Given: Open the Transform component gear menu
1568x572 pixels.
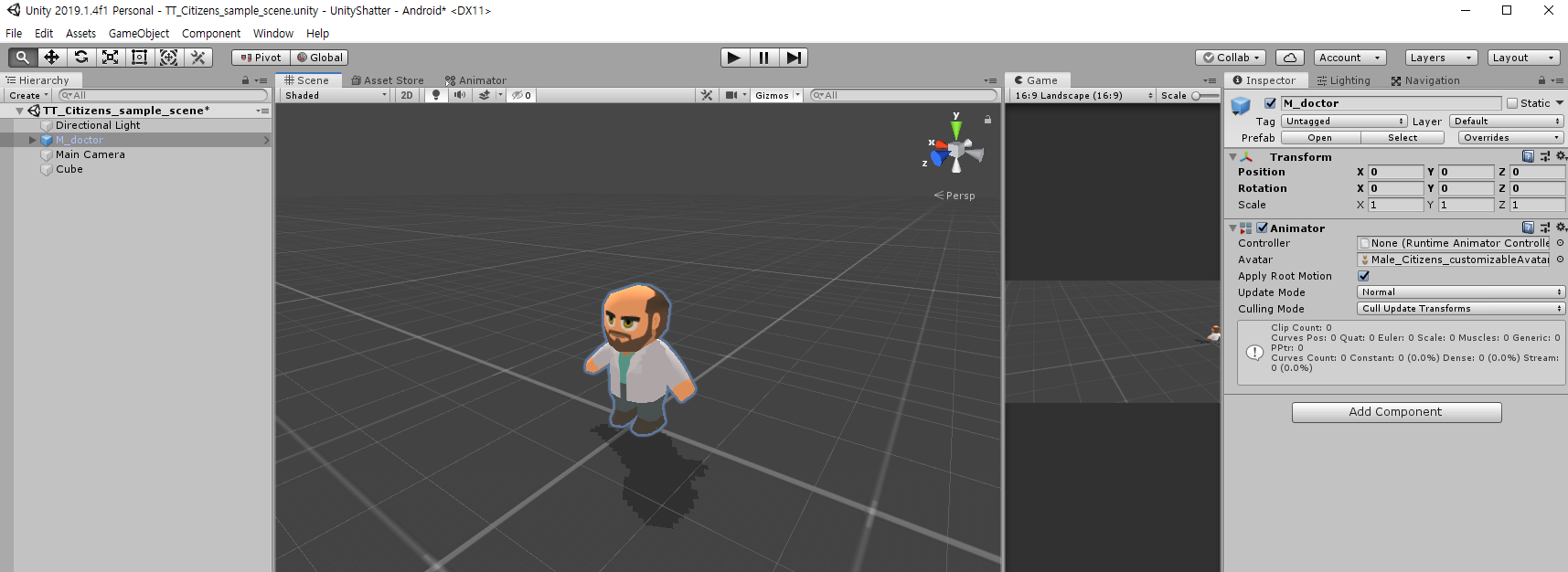Looking at the screenshot, I should [1561, 156].
